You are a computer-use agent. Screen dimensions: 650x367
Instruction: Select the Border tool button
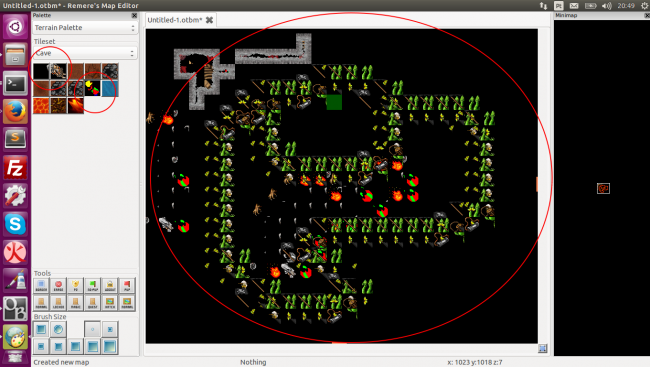41,285
